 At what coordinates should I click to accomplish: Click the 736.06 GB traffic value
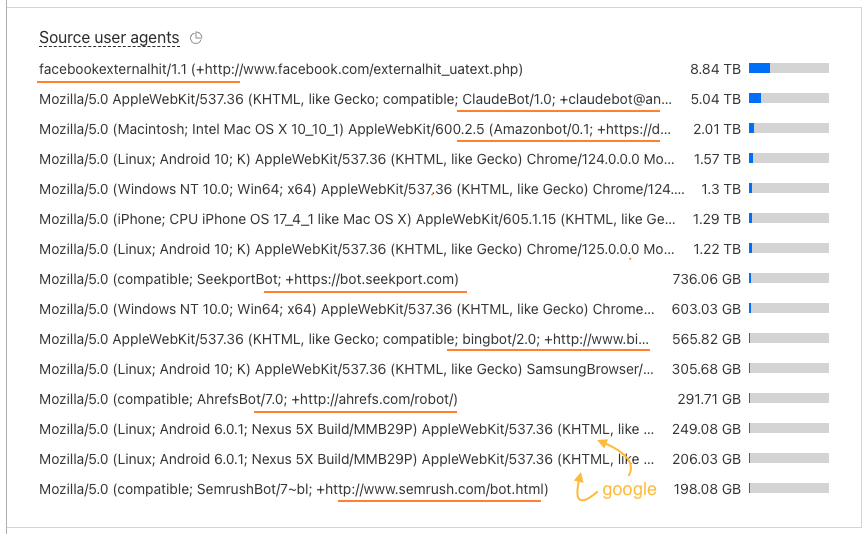click(706, 279)
